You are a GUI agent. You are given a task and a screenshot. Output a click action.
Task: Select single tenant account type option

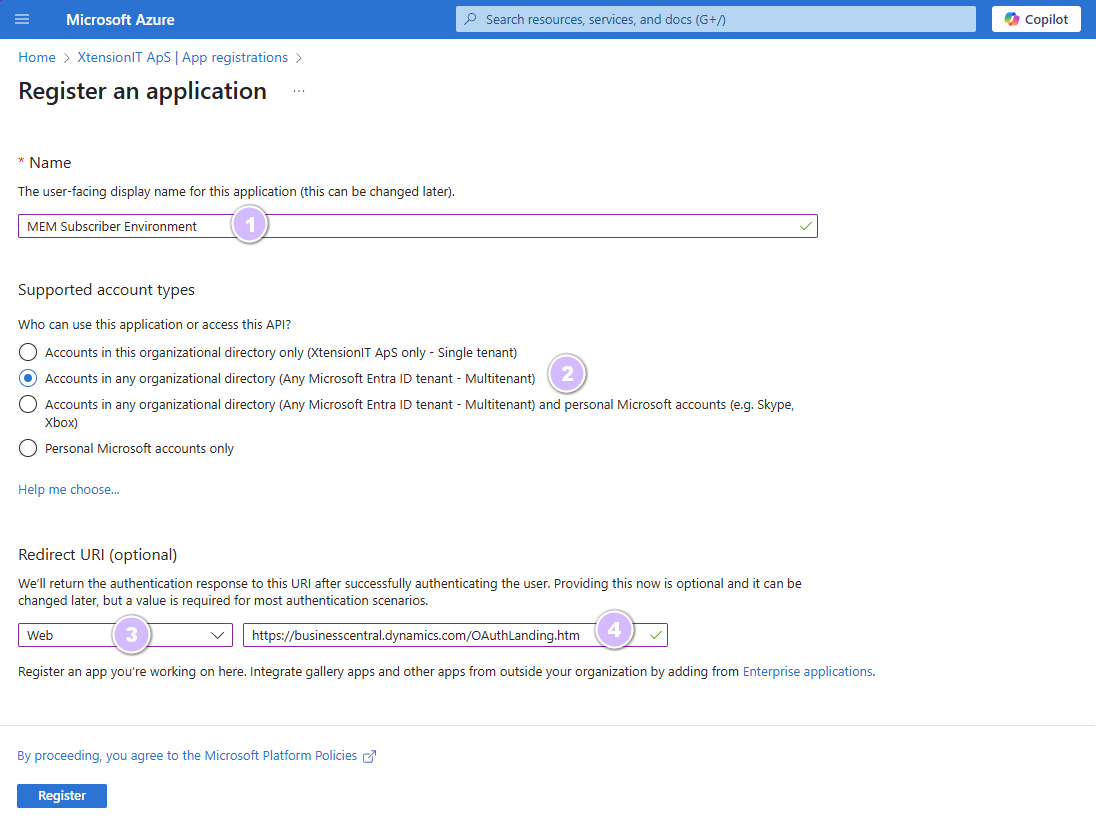click(28, 352)
